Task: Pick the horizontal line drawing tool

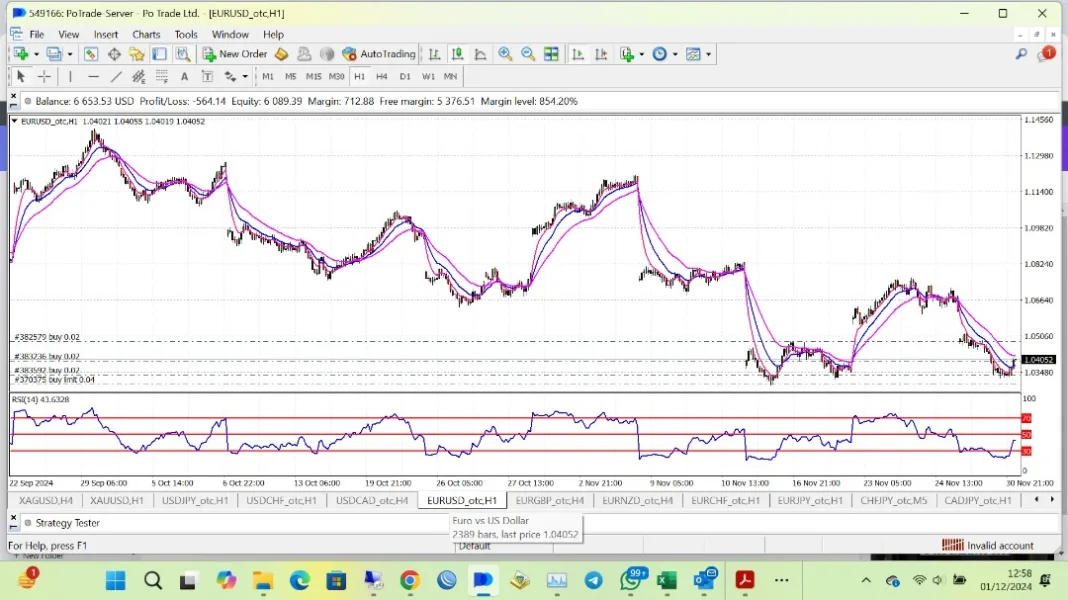Action: point(93,77)
